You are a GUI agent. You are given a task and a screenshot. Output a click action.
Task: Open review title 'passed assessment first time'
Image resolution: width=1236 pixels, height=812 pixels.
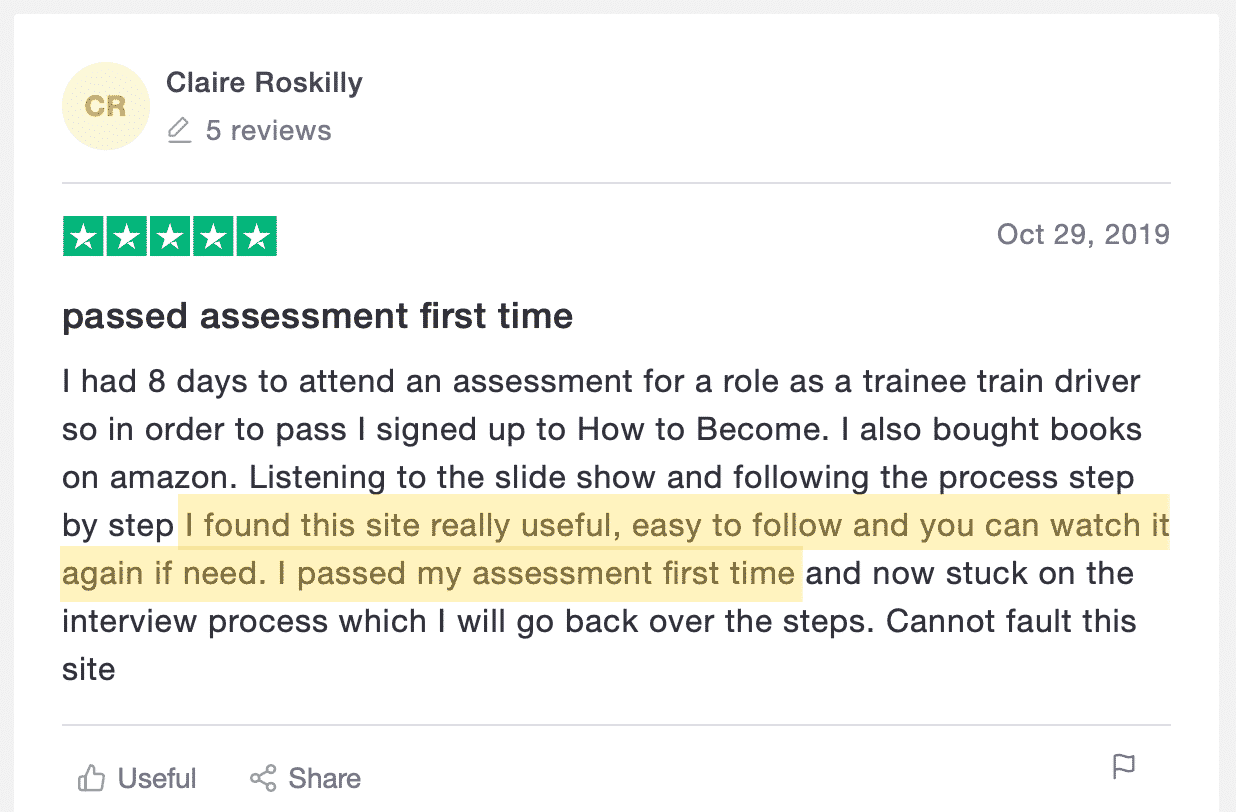coord(317,317)
